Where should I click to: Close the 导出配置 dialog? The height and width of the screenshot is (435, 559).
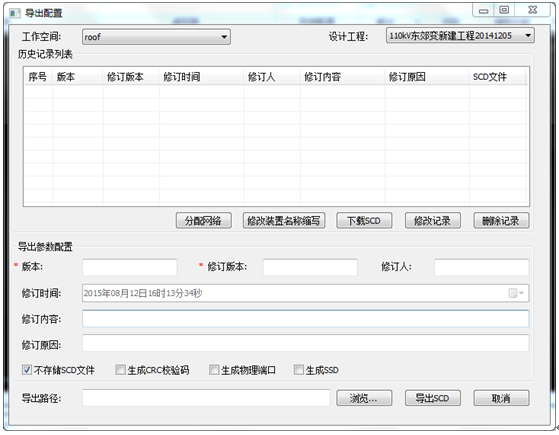532,10
